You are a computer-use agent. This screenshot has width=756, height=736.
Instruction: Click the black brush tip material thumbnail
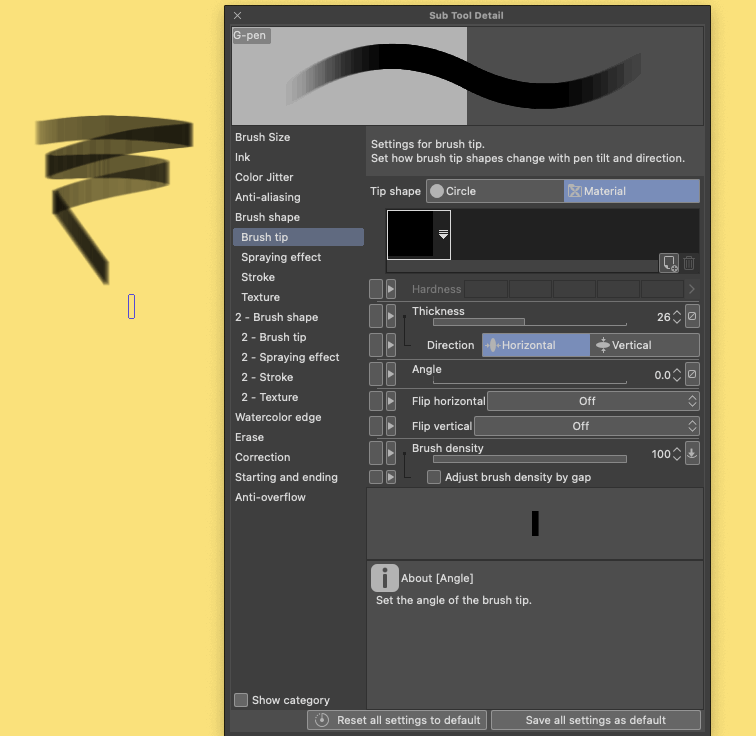point(410,235)
